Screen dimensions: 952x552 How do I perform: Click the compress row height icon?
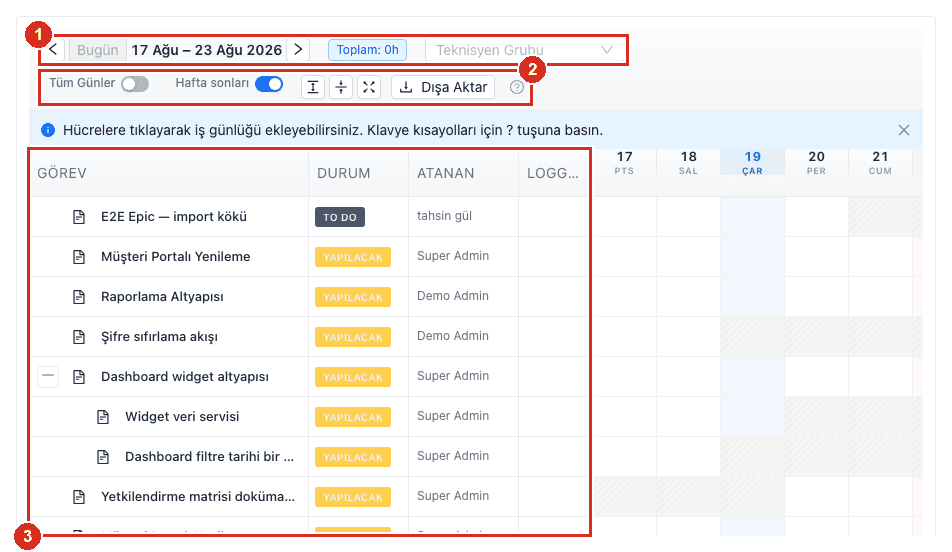(x=341, y=87)
